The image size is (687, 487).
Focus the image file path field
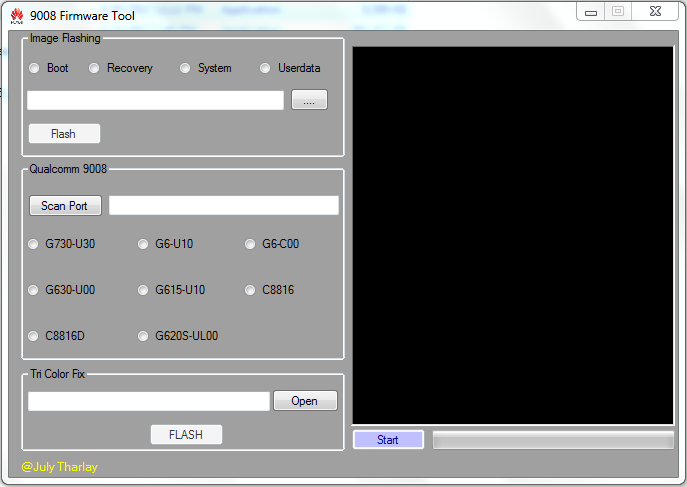point(156,100)
